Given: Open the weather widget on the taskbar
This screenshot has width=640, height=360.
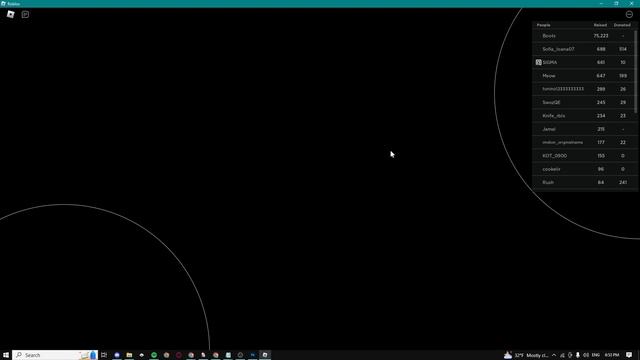Looking at the screenshot, I should [x=526, y=355].
